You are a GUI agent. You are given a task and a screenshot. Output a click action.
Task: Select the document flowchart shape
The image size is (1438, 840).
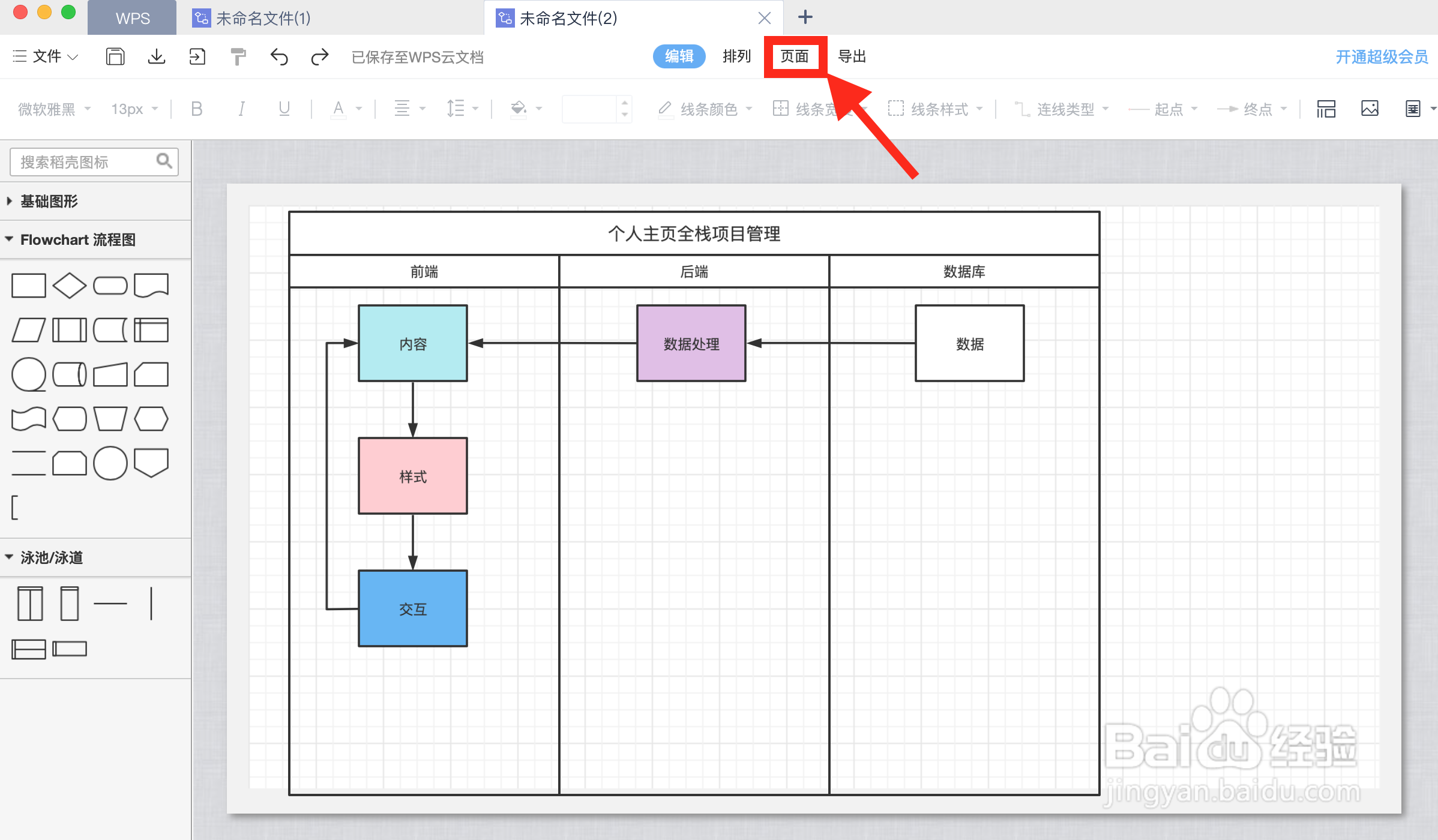tap(151, 286)
